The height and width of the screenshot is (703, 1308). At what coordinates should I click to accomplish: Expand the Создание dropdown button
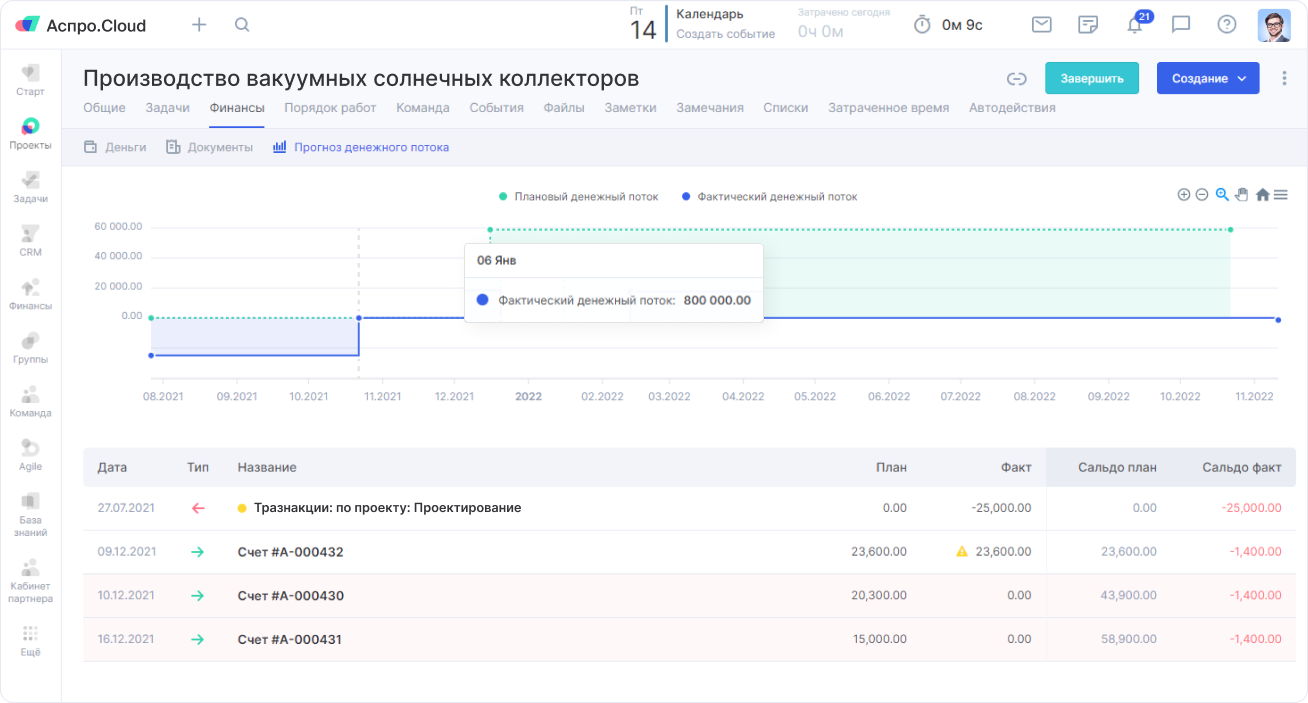coord(1207,79)
